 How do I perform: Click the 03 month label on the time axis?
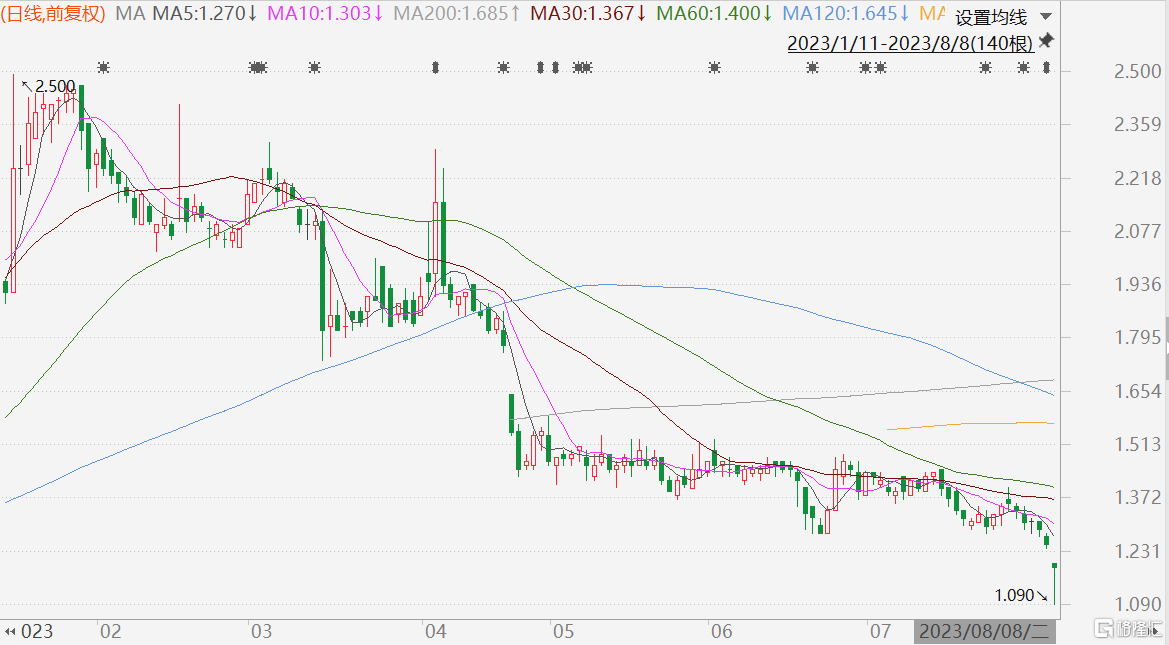[262, 632]
